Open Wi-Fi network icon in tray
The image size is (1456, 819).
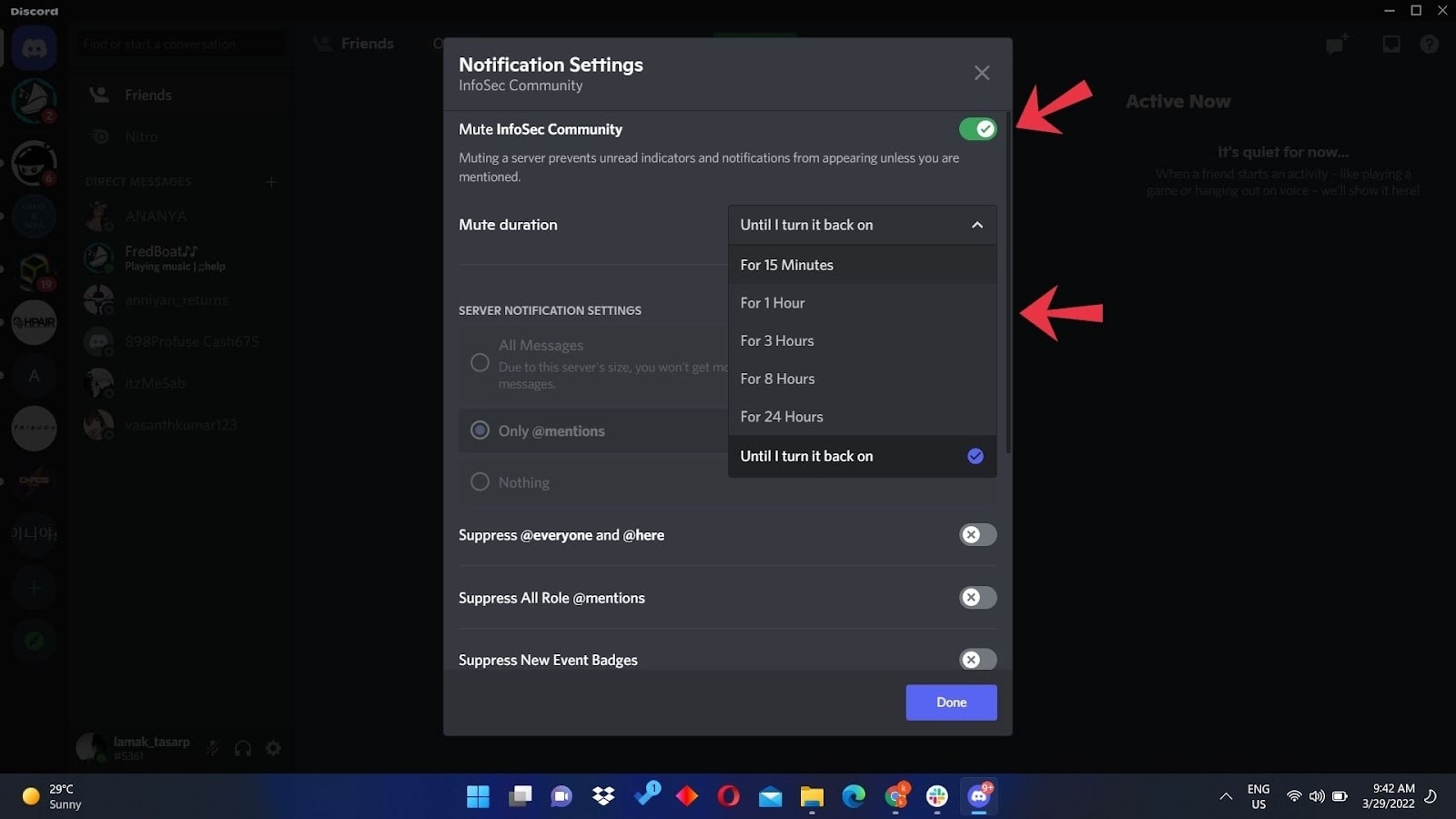tap(1293, 796)
